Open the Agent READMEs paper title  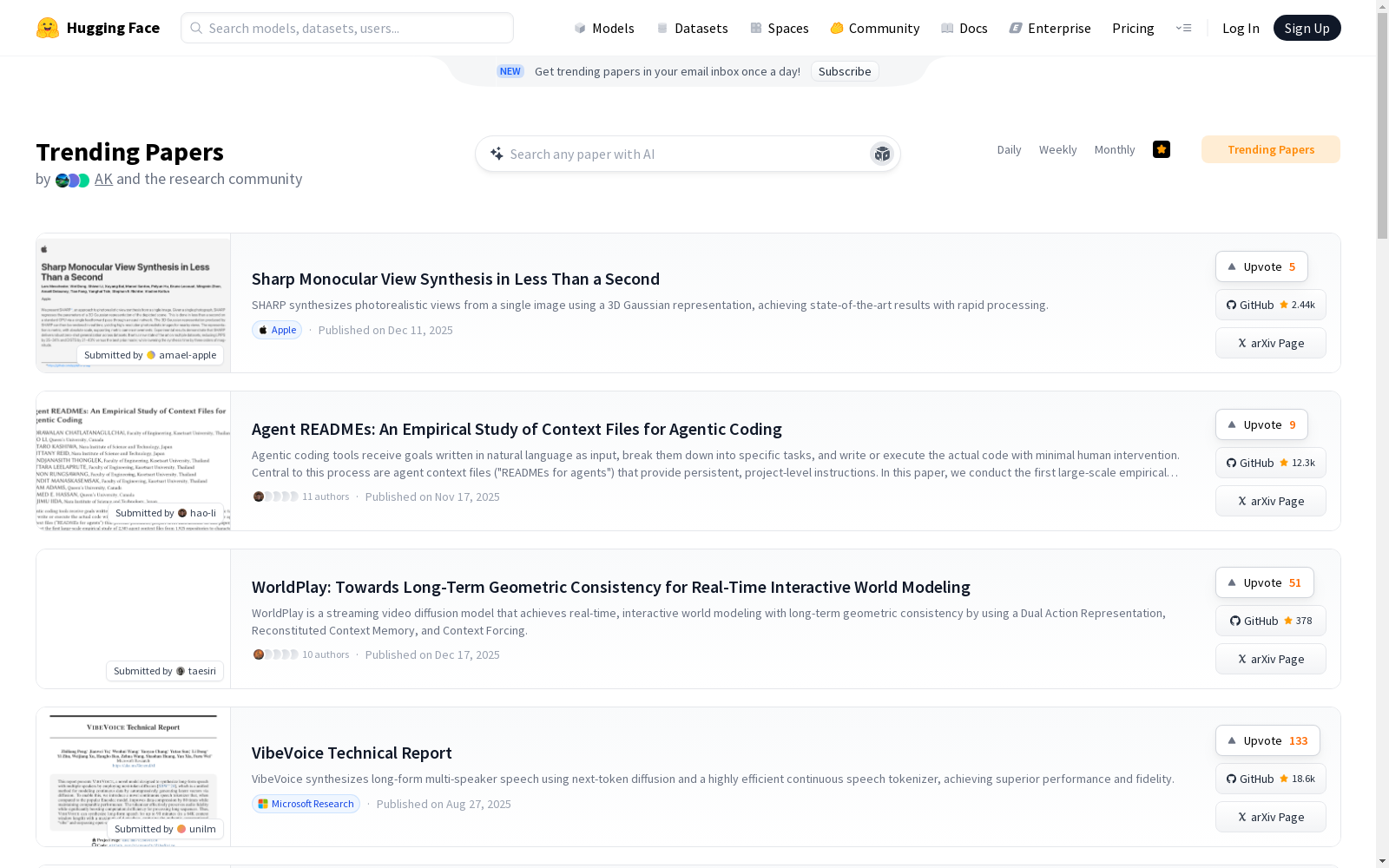(x=517, y=429)
